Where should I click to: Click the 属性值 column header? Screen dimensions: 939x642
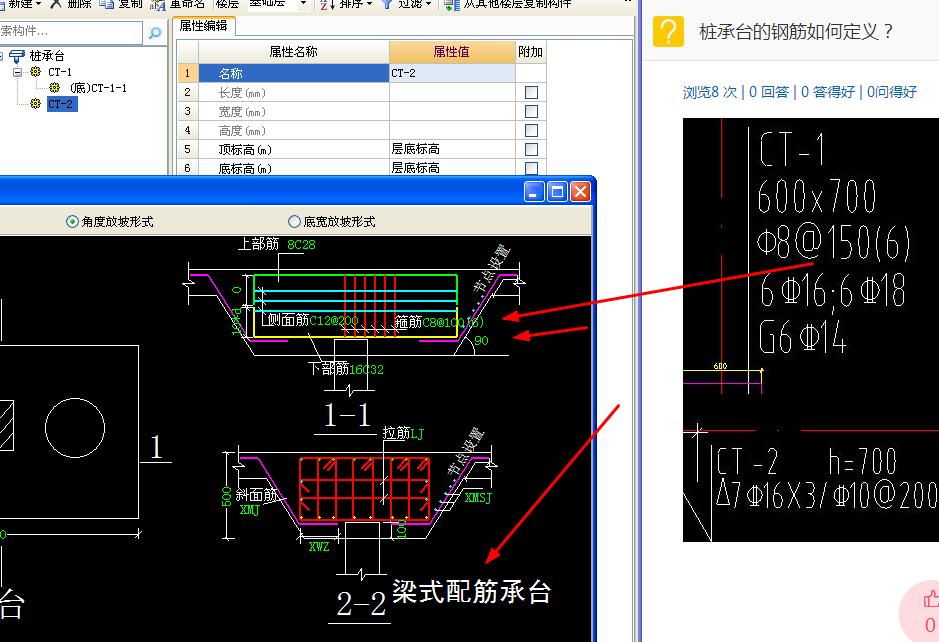click(452, 52)
